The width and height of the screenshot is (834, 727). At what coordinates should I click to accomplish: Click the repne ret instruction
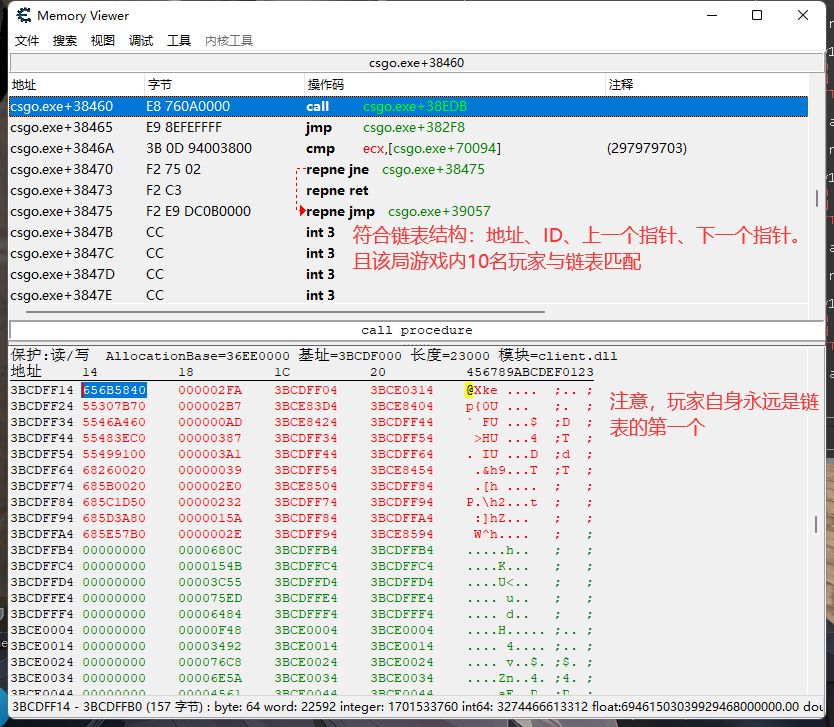337,190
